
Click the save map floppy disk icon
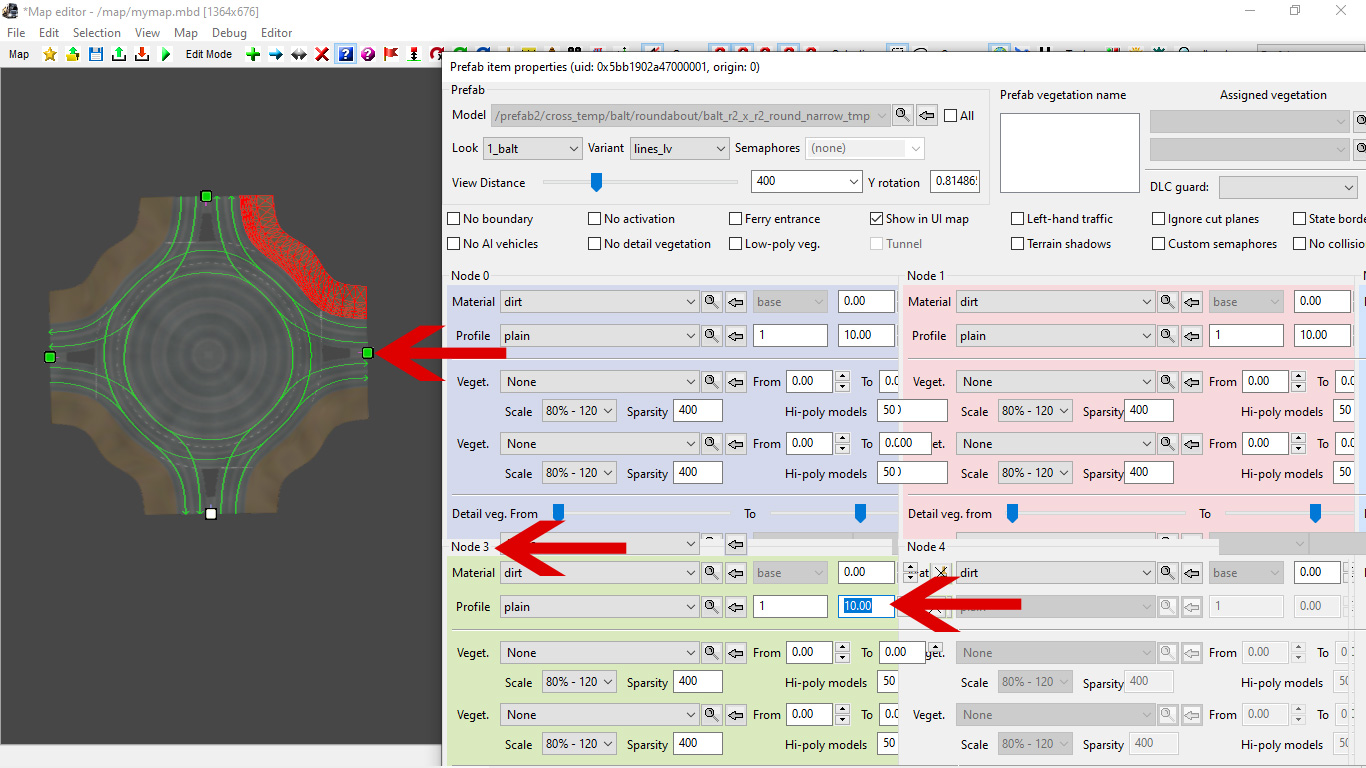click(x=96, y=54)
